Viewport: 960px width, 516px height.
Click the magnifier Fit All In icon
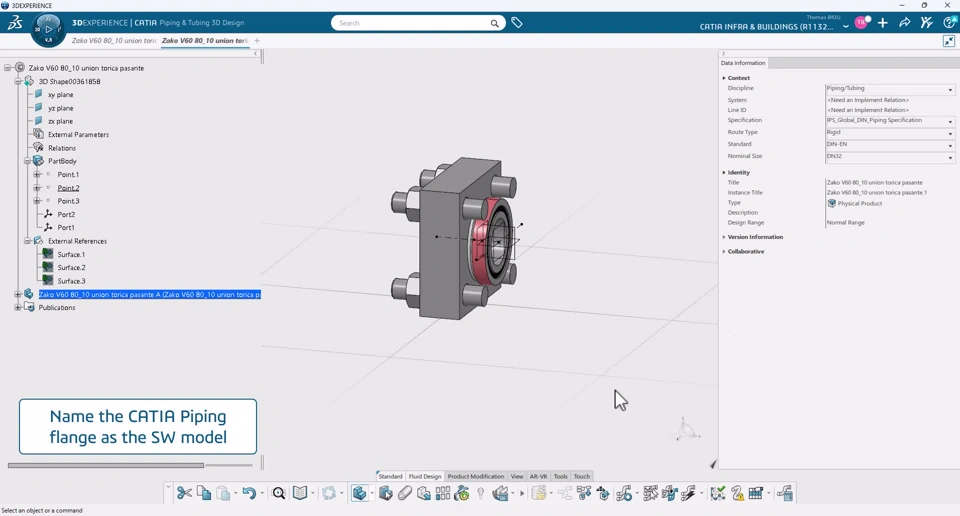pyautogui.click(x=279, y=493)
